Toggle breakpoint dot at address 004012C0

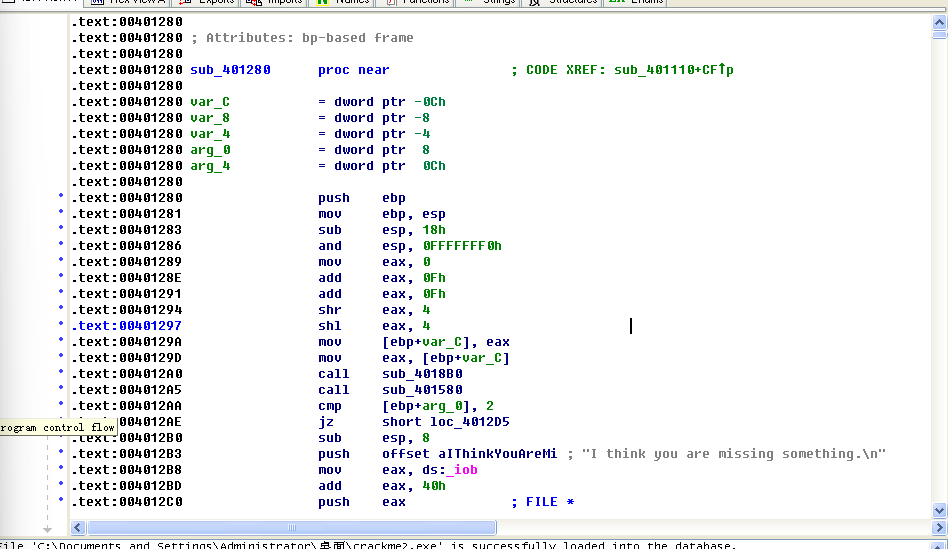tap(63, 502)
